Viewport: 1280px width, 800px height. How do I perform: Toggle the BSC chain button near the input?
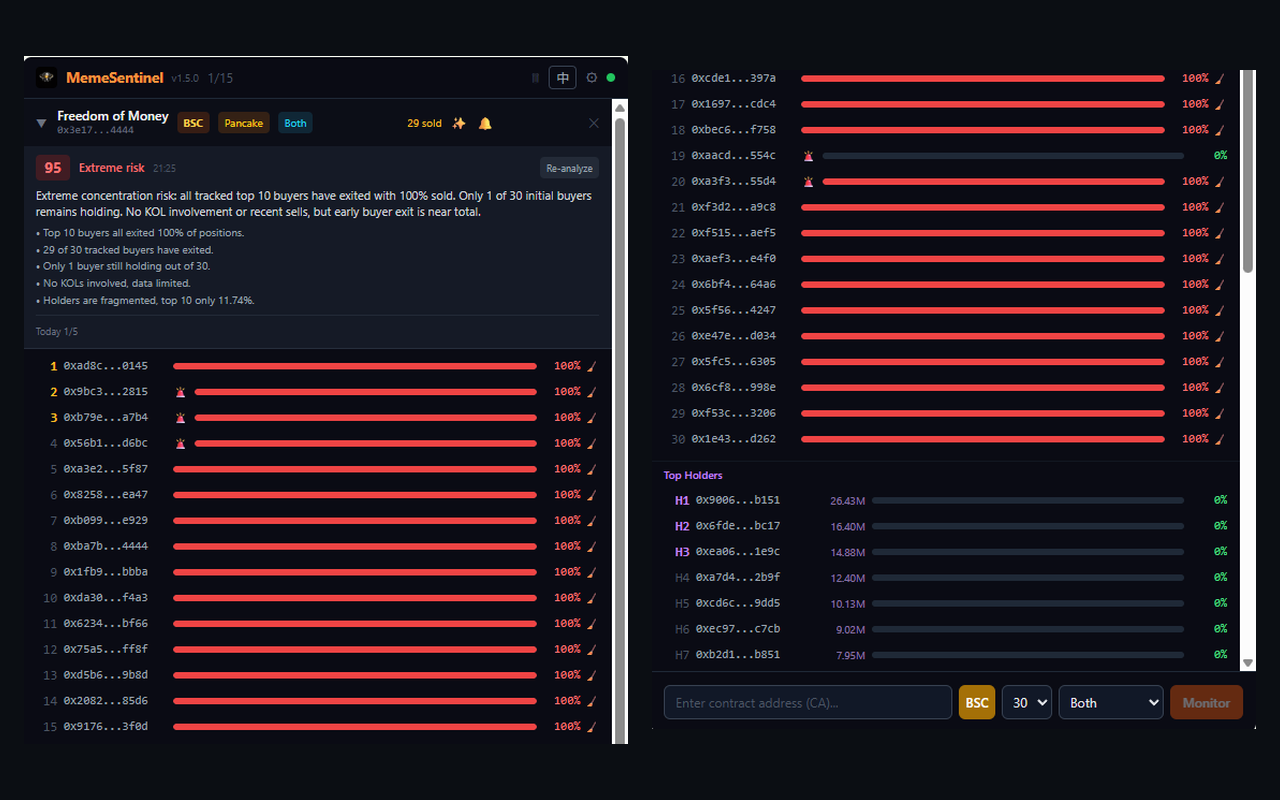977,702
